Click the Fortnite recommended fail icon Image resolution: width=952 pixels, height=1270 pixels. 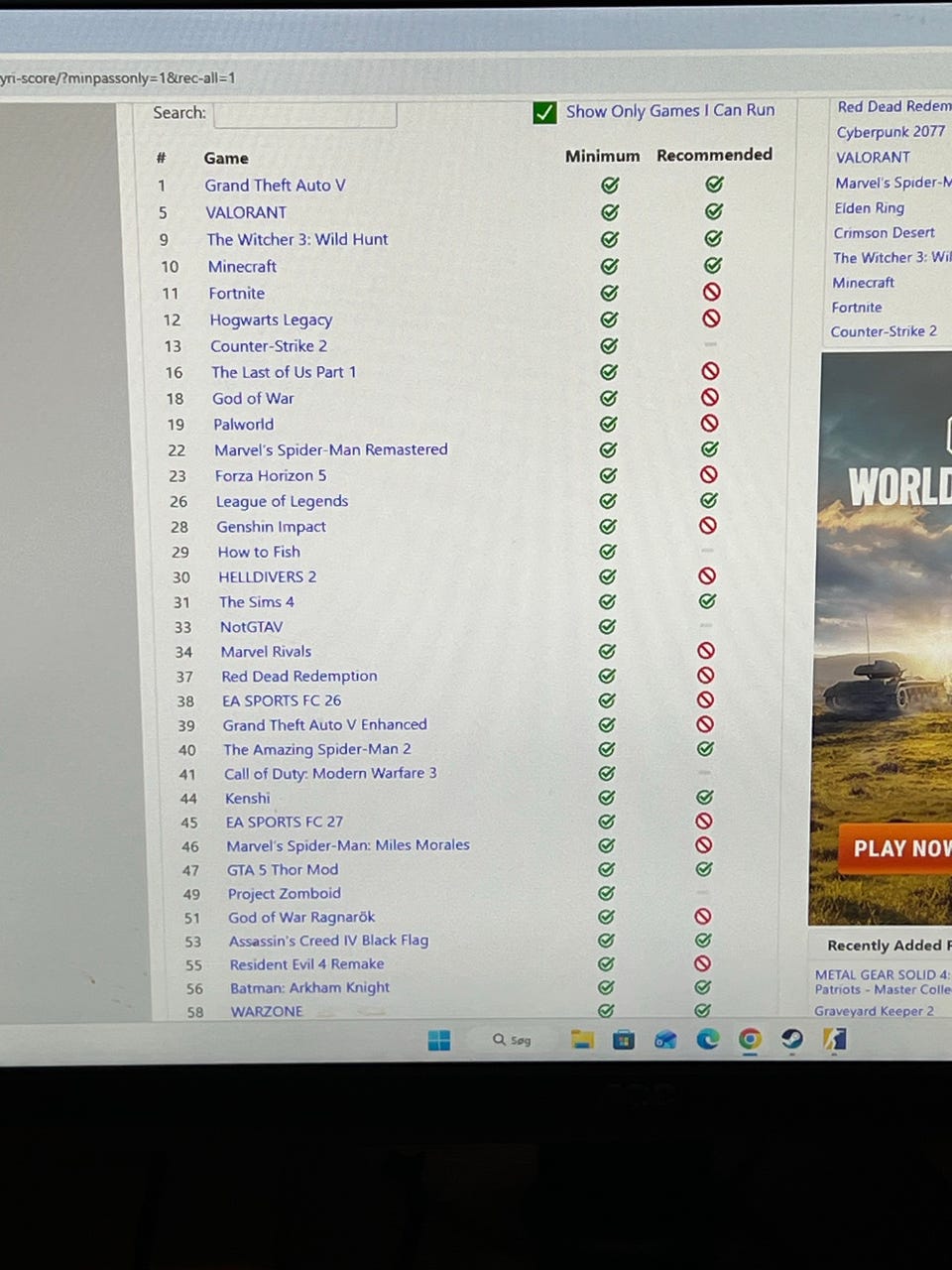[x=711, y=292]
